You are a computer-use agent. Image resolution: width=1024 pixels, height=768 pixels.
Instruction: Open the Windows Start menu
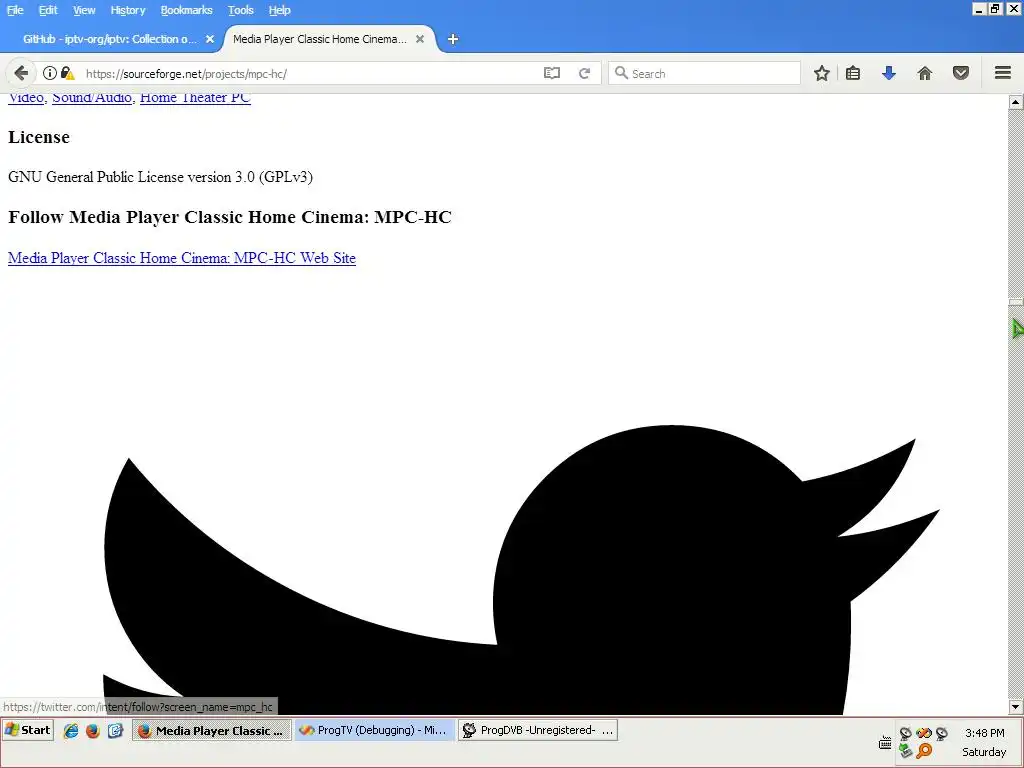pos(27,730)
